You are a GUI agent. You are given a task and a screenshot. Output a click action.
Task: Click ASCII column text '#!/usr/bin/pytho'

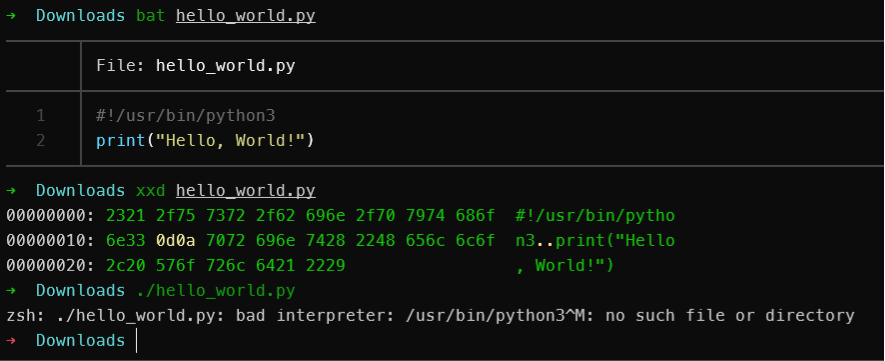point(595,216)
